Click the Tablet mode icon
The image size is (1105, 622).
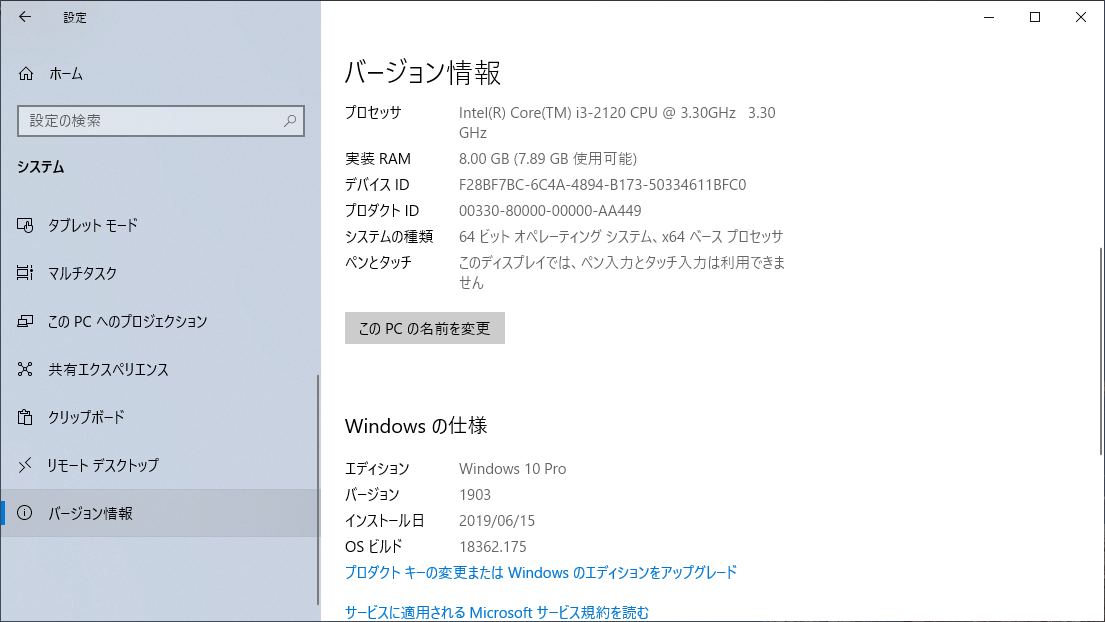(x=26, y=225)
